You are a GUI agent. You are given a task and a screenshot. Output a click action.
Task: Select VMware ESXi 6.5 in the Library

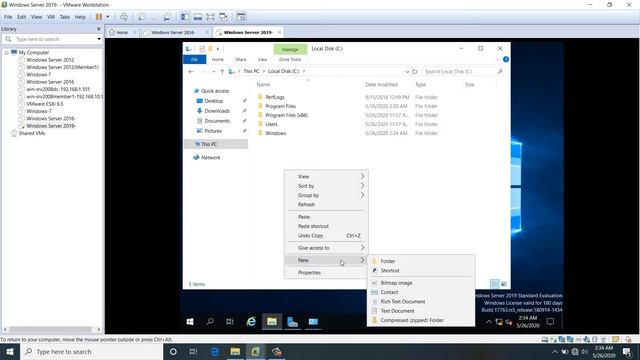click(x=44, y=104)
